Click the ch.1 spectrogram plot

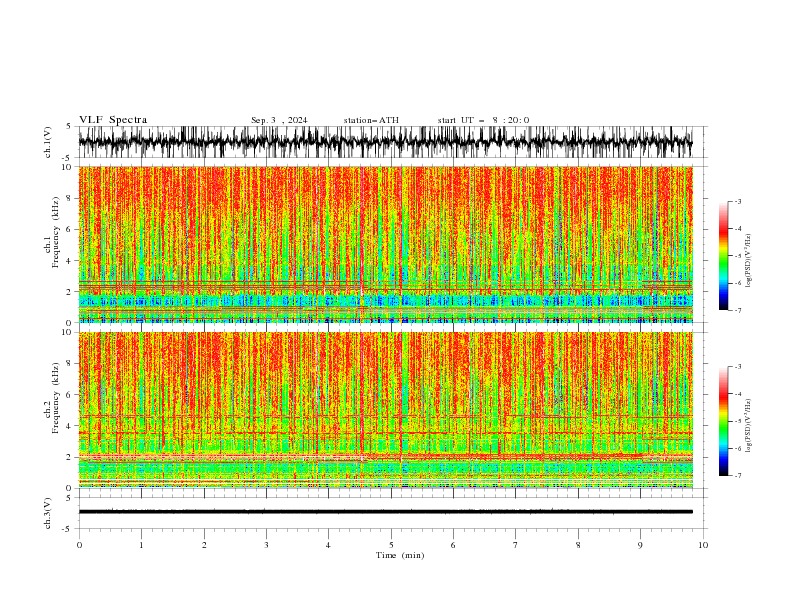pos(385,244)
